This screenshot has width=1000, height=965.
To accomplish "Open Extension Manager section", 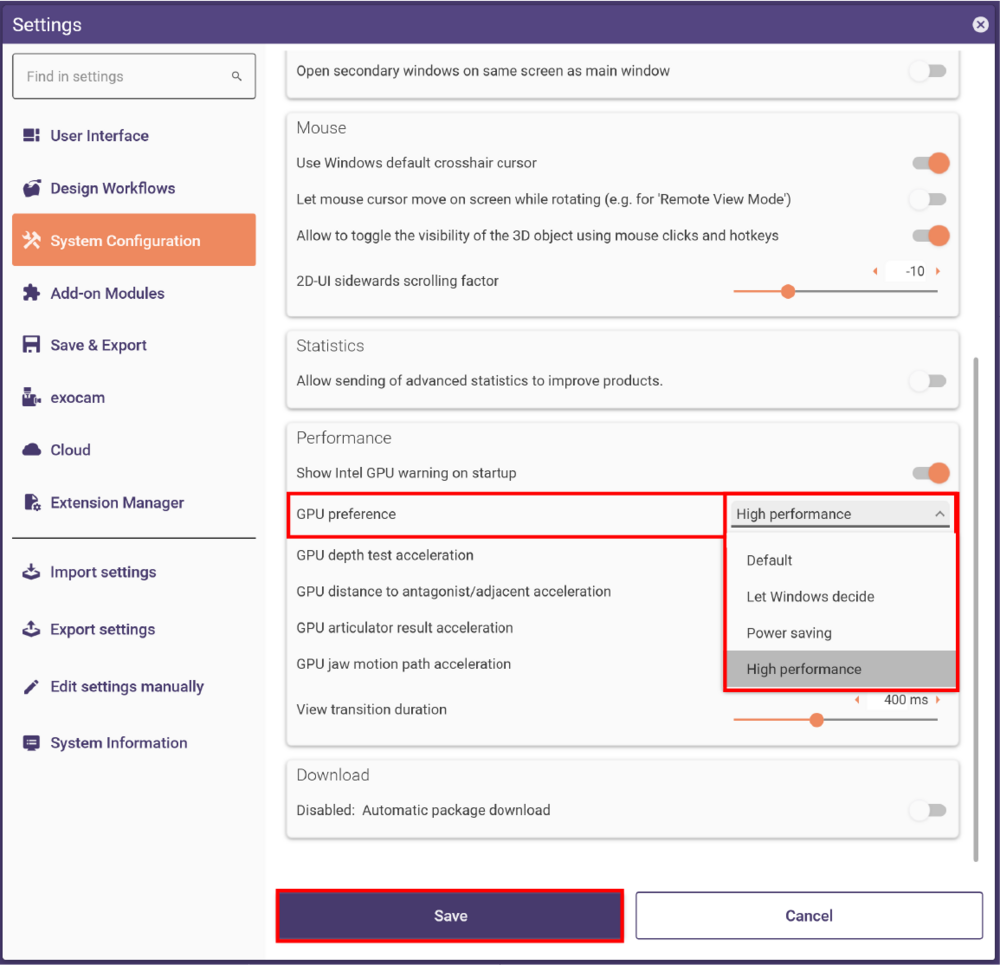I will pos(134,503).
